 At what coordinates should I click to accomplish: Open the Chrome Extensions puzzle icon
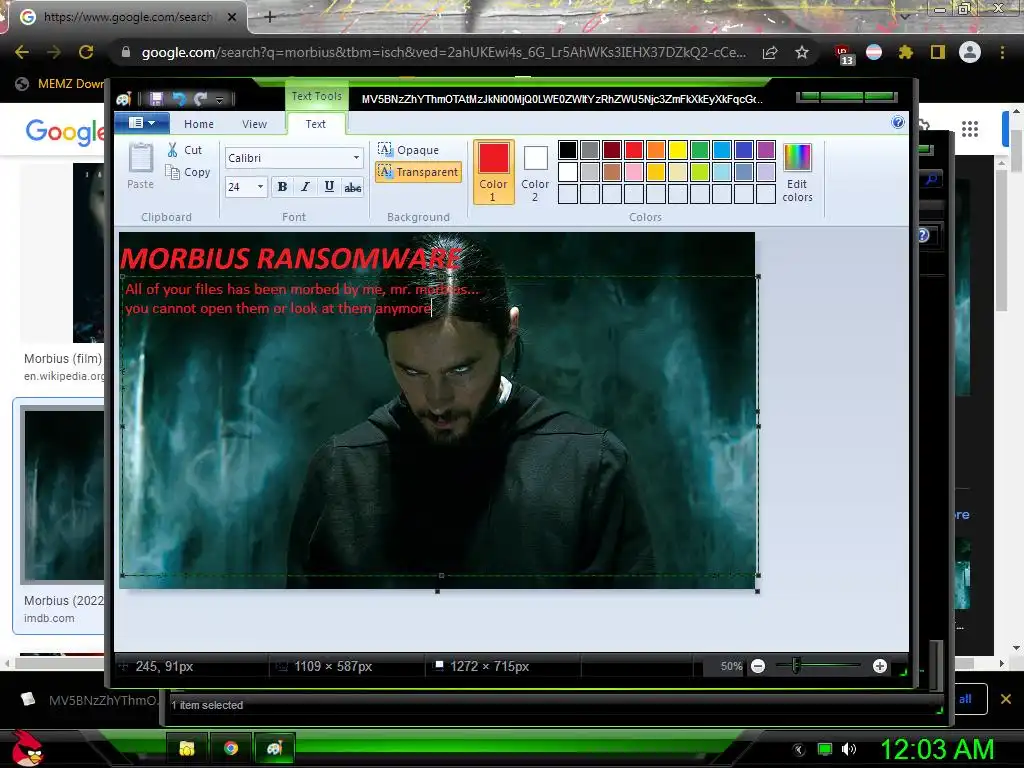(905, 52)
